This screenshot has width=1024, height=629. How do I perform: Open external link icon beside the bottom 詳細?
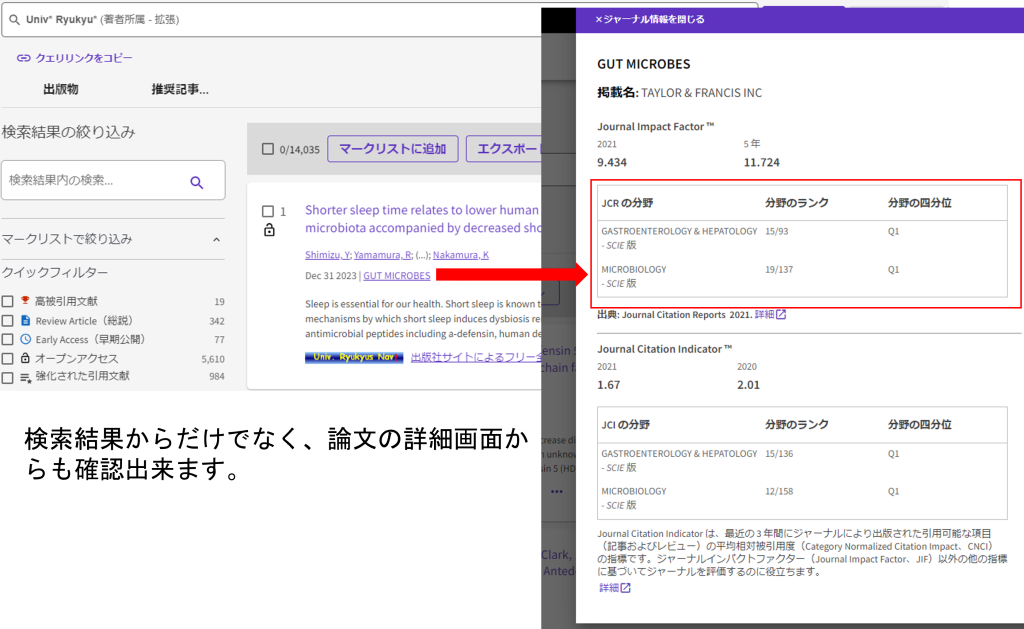pos(626,588)
